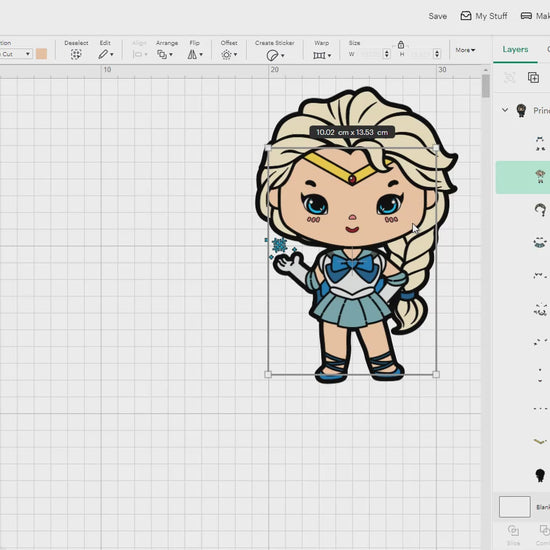Toggle the size aspect ratio lock
Image resolution: width=550 pixels, height=550 pixels.
tap(401, 45)
